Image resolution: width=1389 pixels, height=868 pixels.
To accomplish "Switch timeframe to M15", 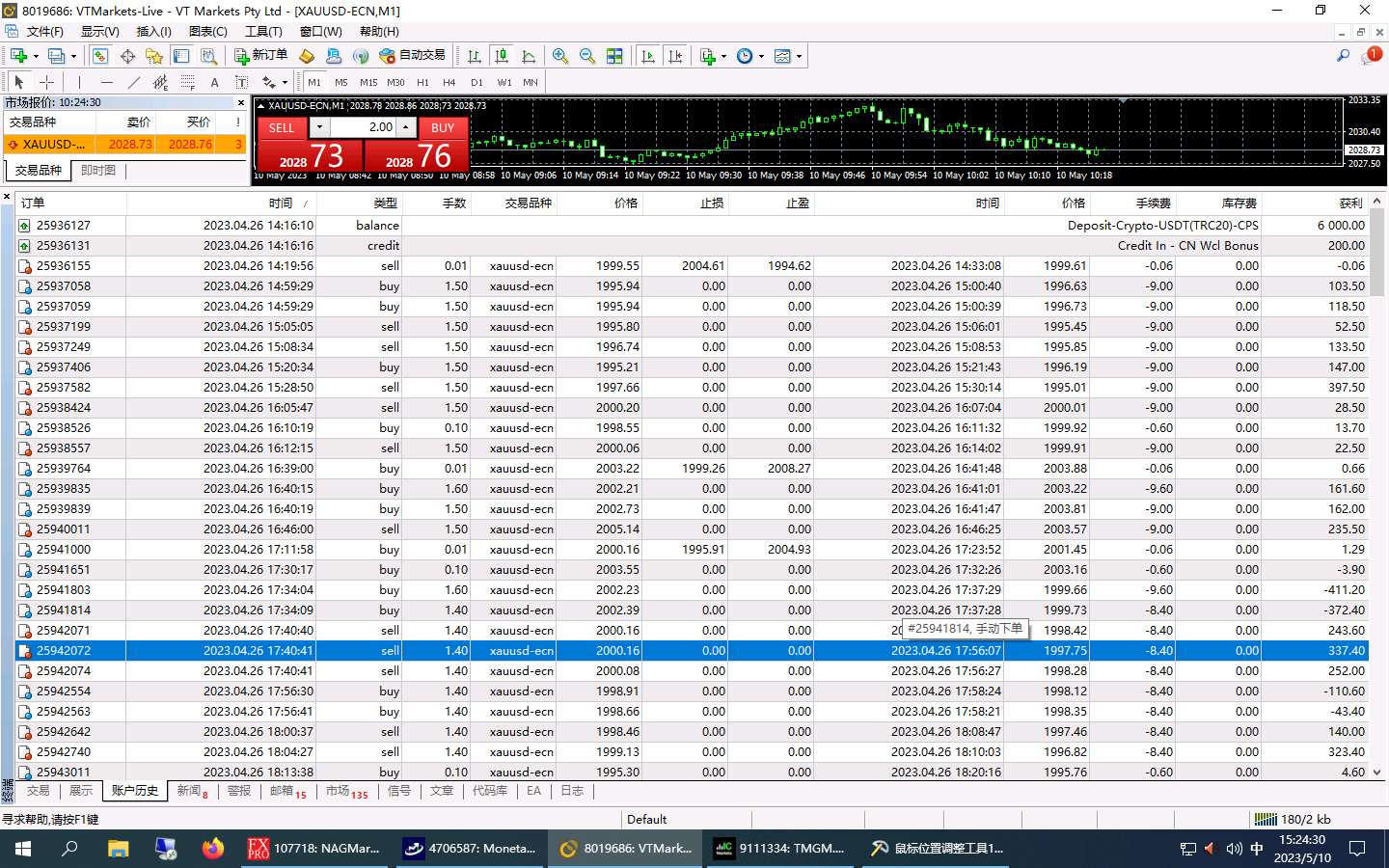I will click(368, 82).
